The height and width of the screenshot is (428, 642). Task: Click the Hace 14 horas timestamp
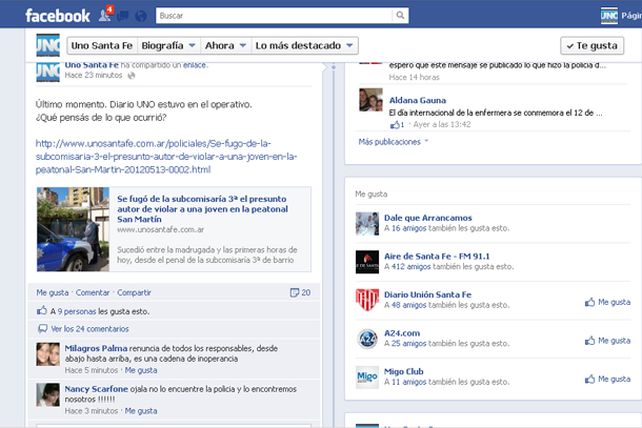point(414,77)
